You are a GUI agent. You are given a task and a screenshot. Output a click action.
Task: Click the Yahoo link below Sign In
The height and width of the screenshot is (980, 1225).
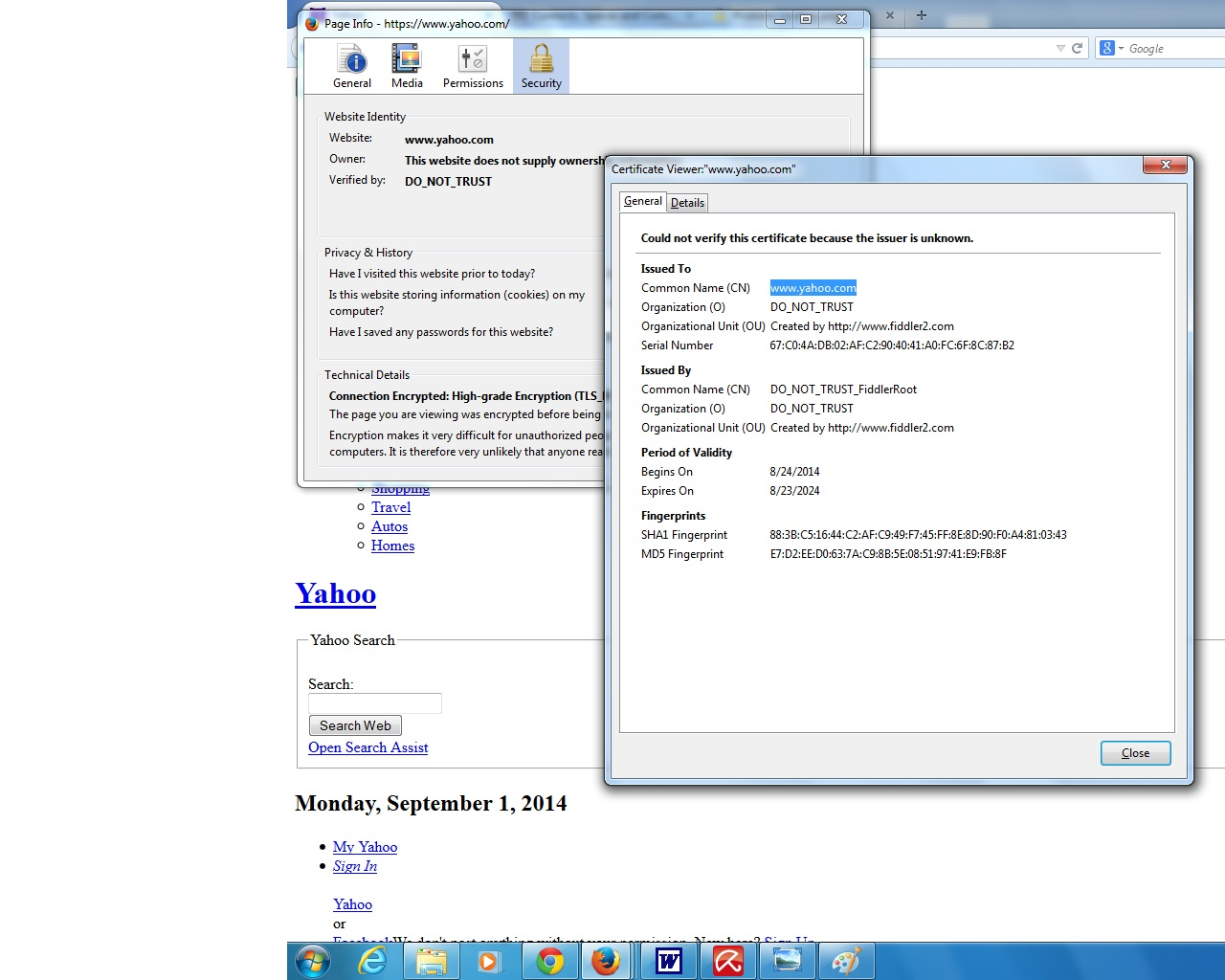[x=352, y=904]
